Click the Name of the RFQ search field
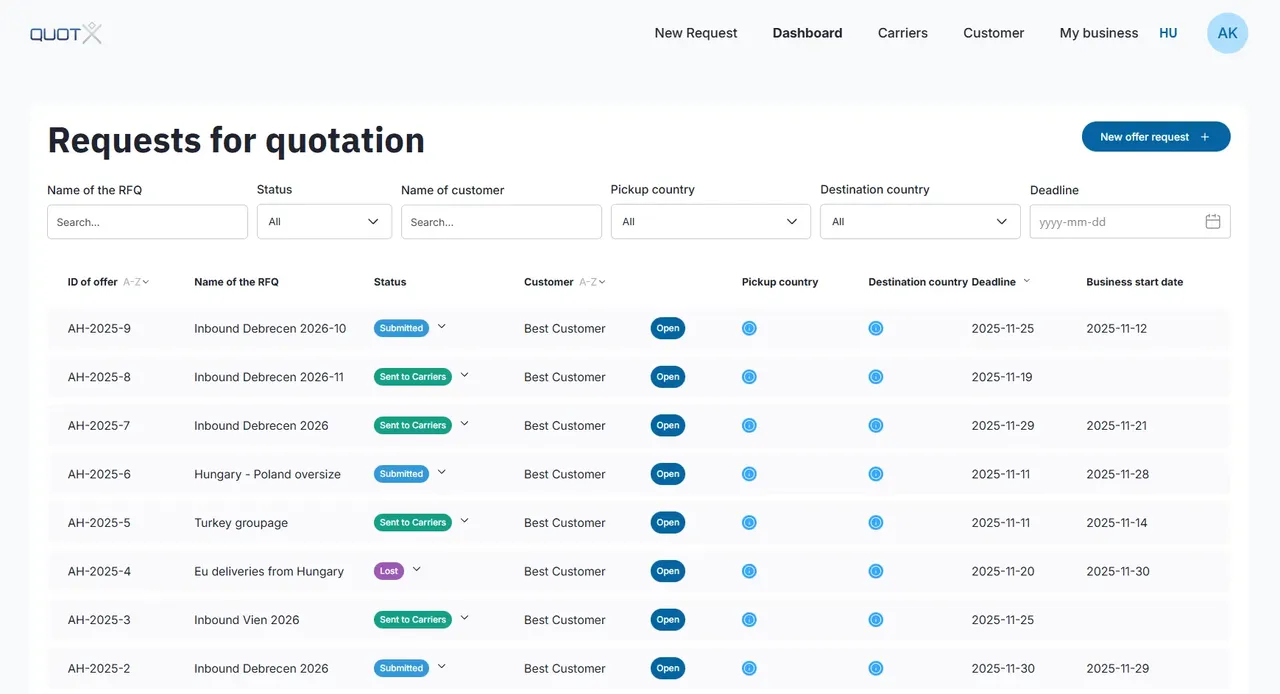Viewport: 1280px width, 694px height. pyautogui.click(x=147, y=222)
